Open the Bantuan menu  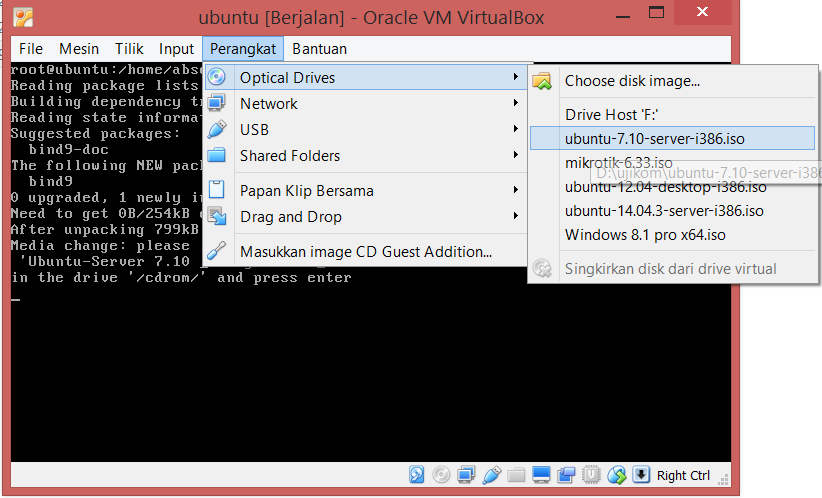[x=319, y=49]
